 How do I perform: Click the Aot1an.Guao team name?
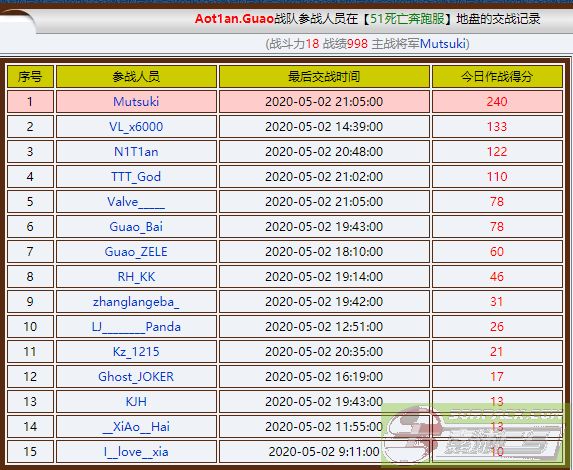coord(234,19)
